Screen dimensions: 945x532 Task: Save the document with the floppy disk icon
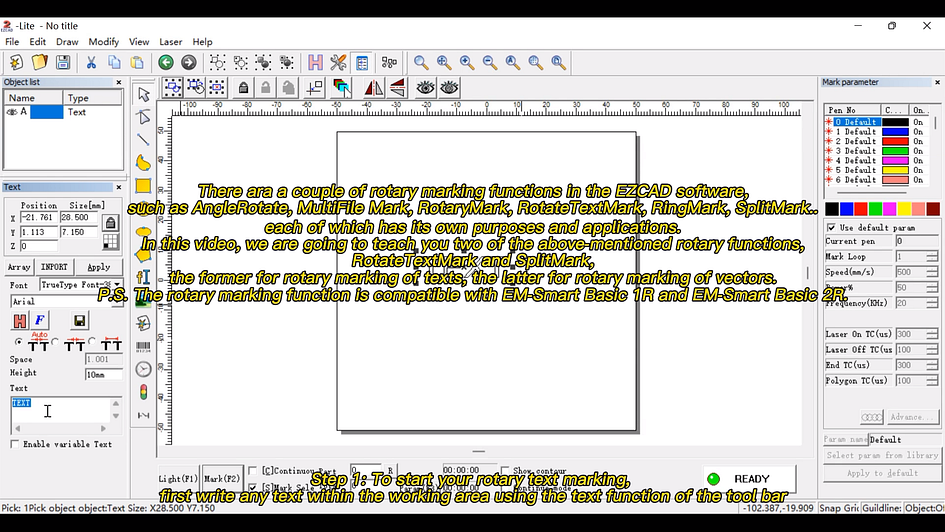(x=63, y=62)
